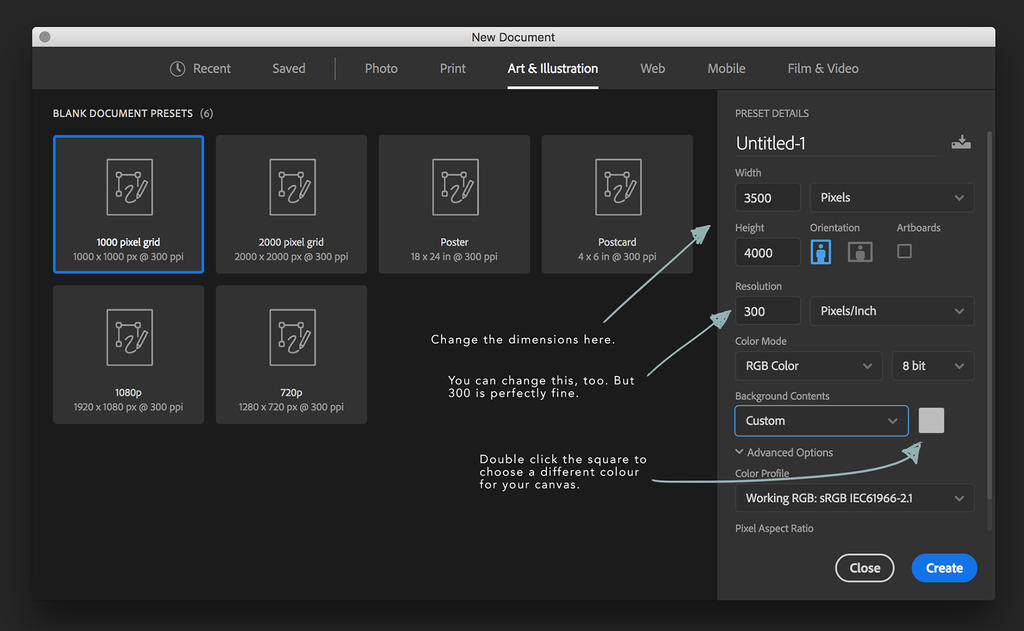Set orientation to portrait
The width and height of the screenshot is (1024, 631).
[821, 252]
